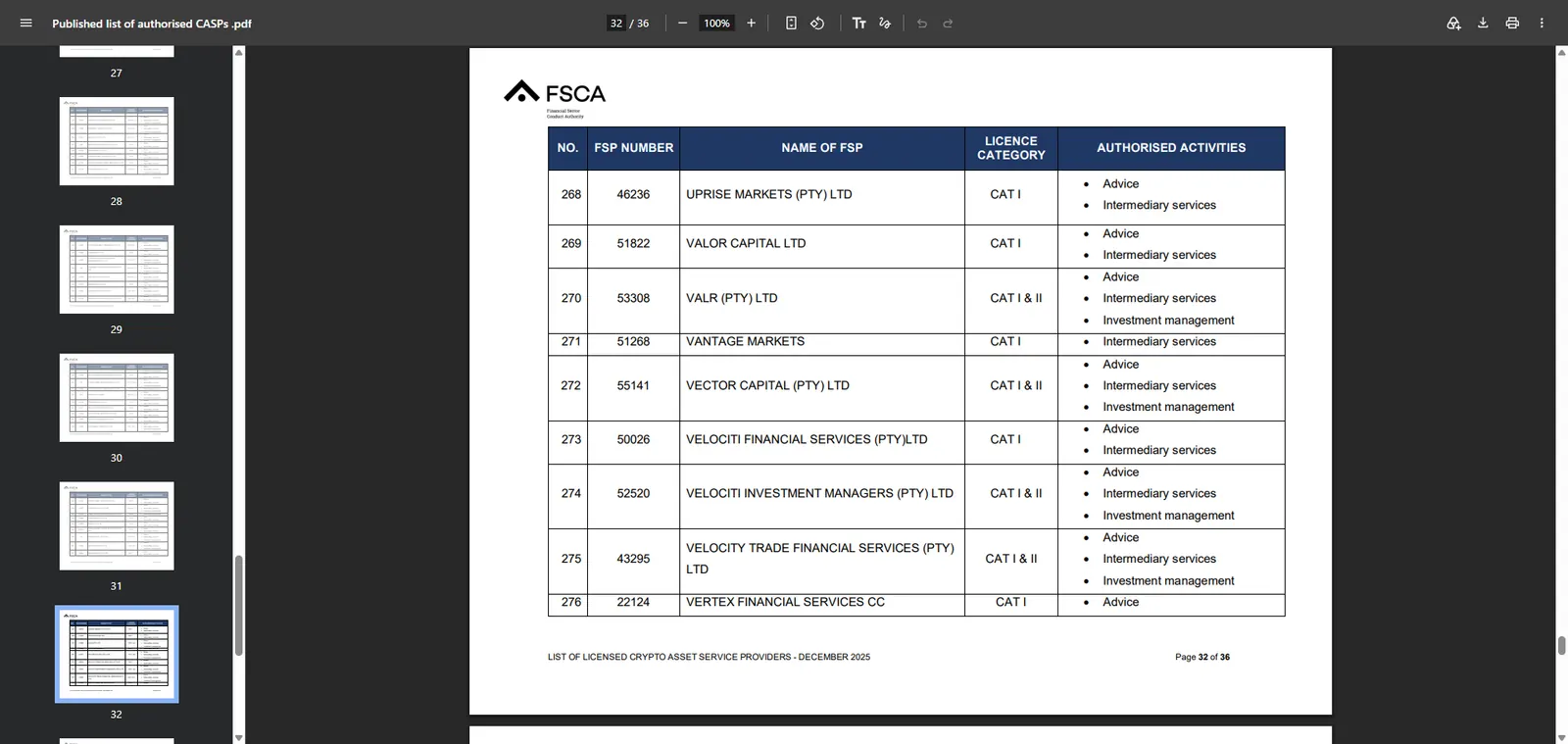Click the 'LICENCE CATEGORY' column header
The image size is (1568, 744).
(x=1010, y=148)
